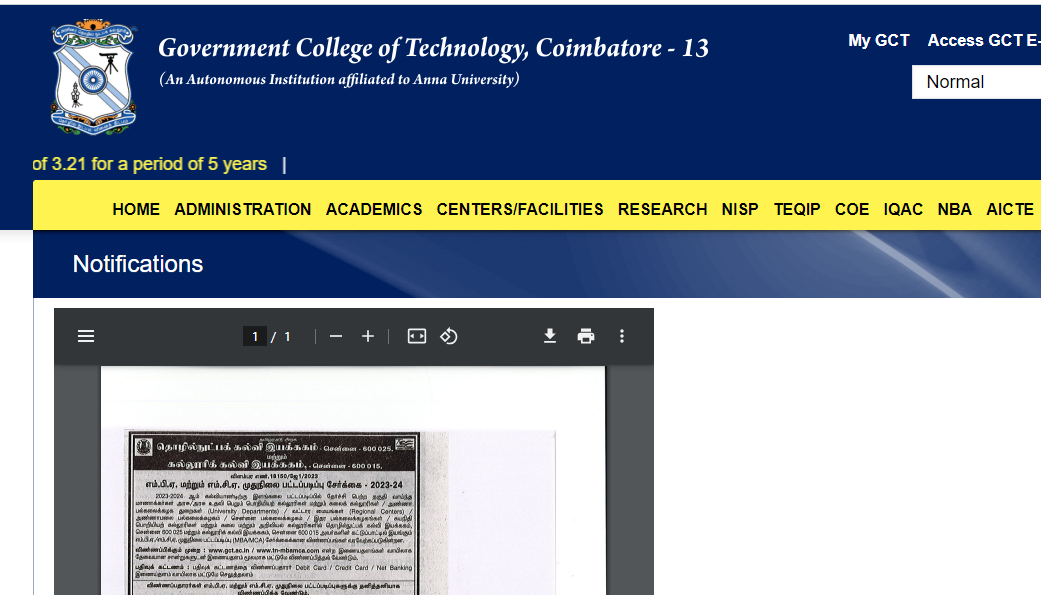This screenshot has width=1041, height=595.
Task: Open the COE menu
Action: [x=852, y=209]
